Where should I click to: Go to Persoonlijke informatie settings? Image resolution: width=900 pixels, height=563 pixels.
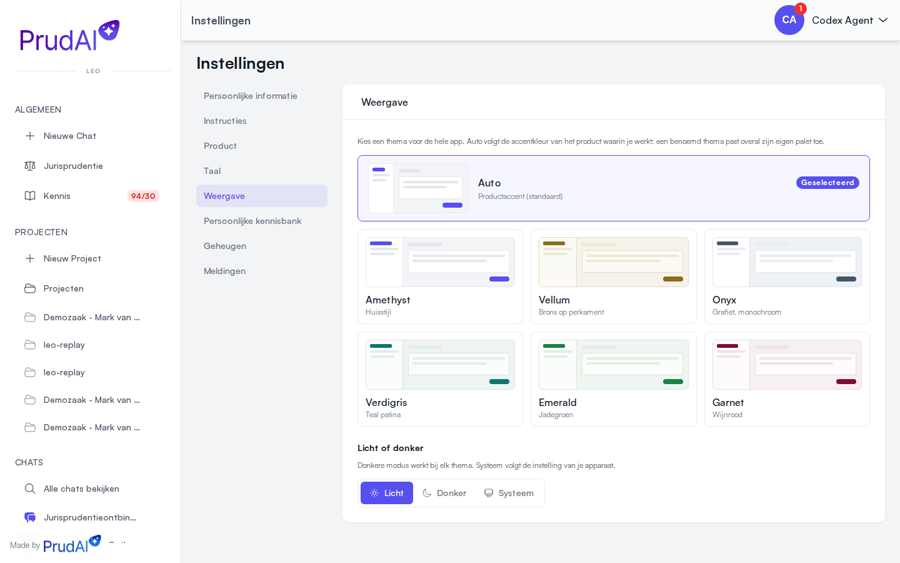(250, 96)
